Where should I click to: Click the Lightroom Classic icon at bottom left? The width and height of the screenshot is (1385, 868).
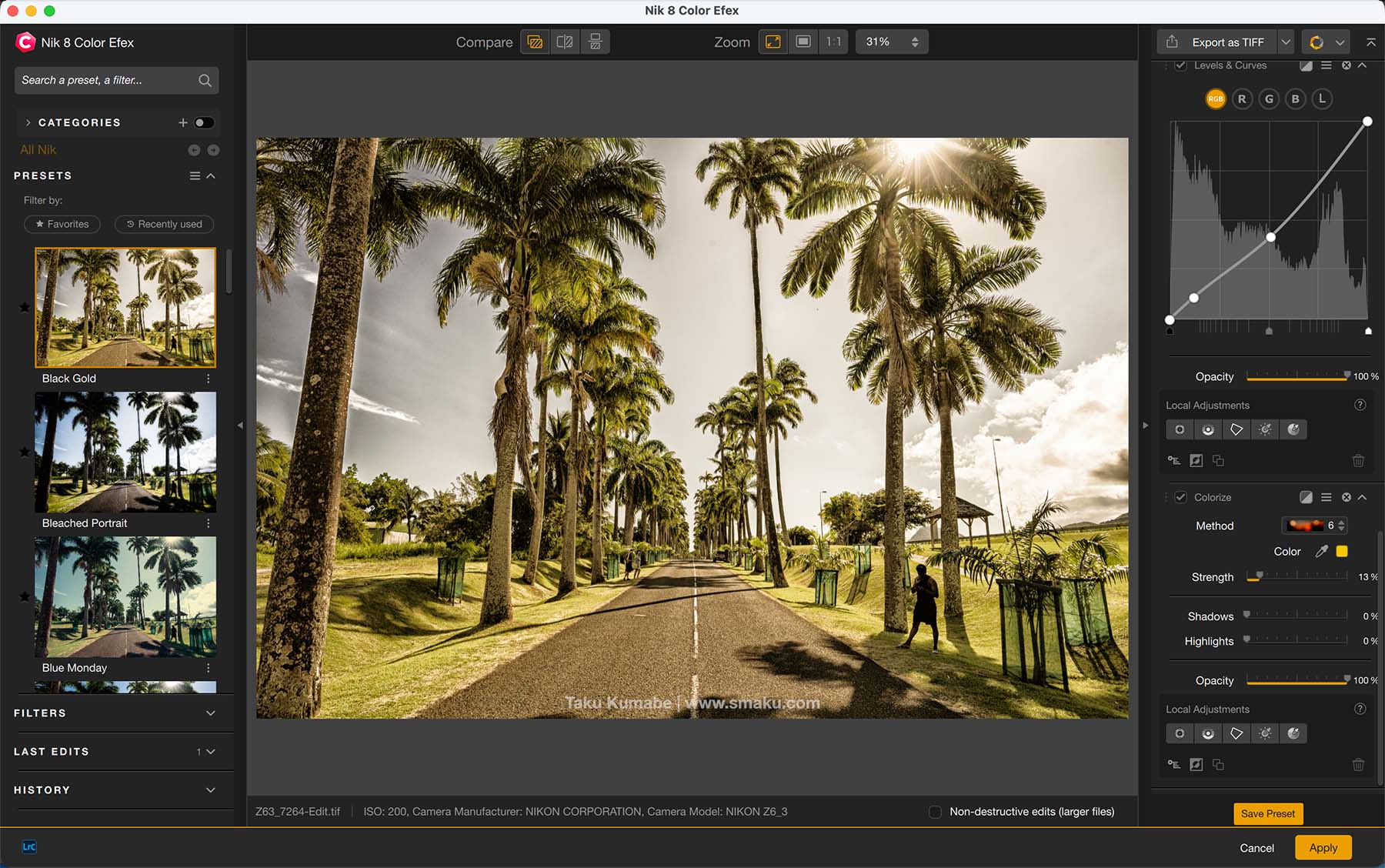[29, 846]
